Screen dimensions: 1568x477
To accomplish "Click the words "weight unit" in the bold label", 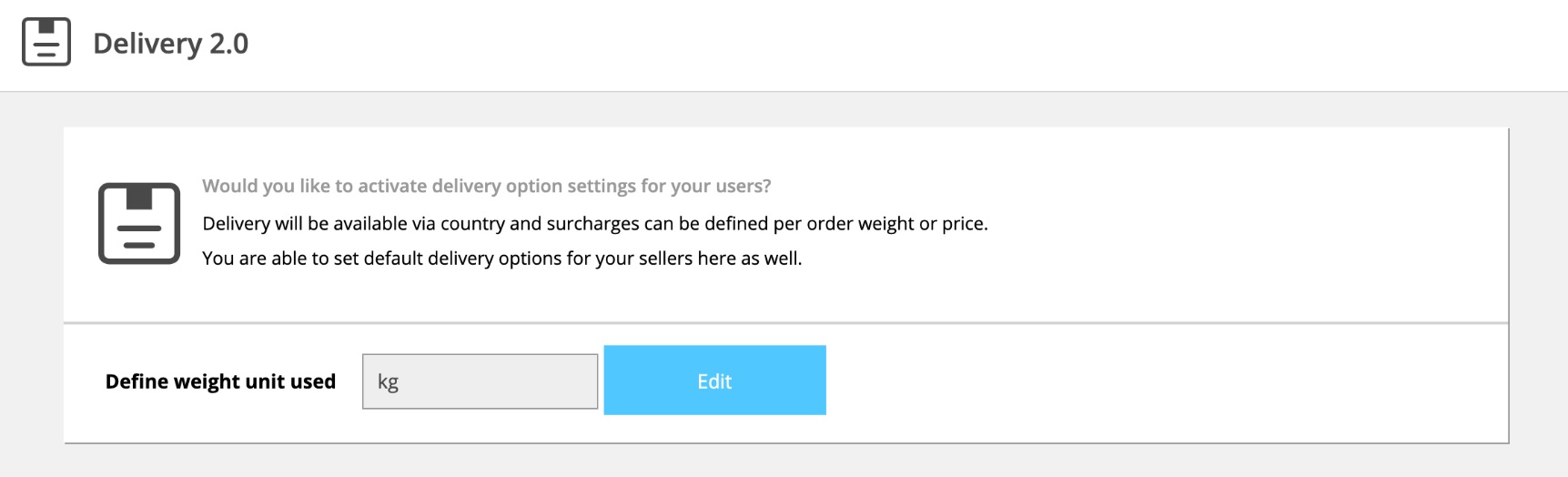I will (x=229, y=381).
